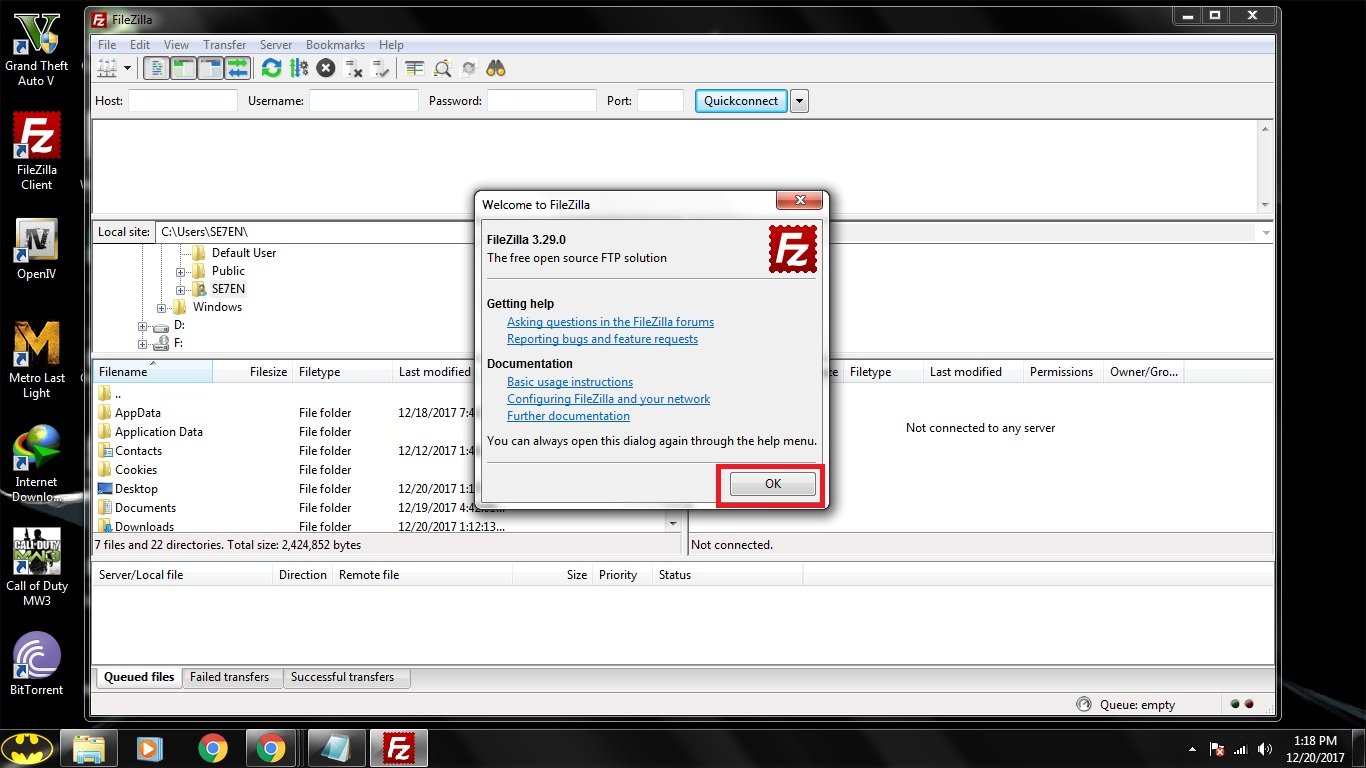Viewport: 1366px width, 768px height.
Task: Cancel the current operation icon
Action: [325, 68]
